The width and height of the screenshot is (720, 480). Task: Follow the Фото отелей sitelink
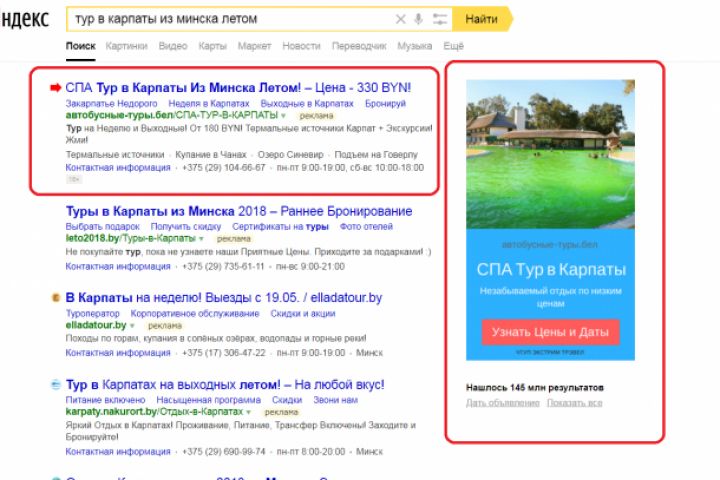(x=366, y=226)
